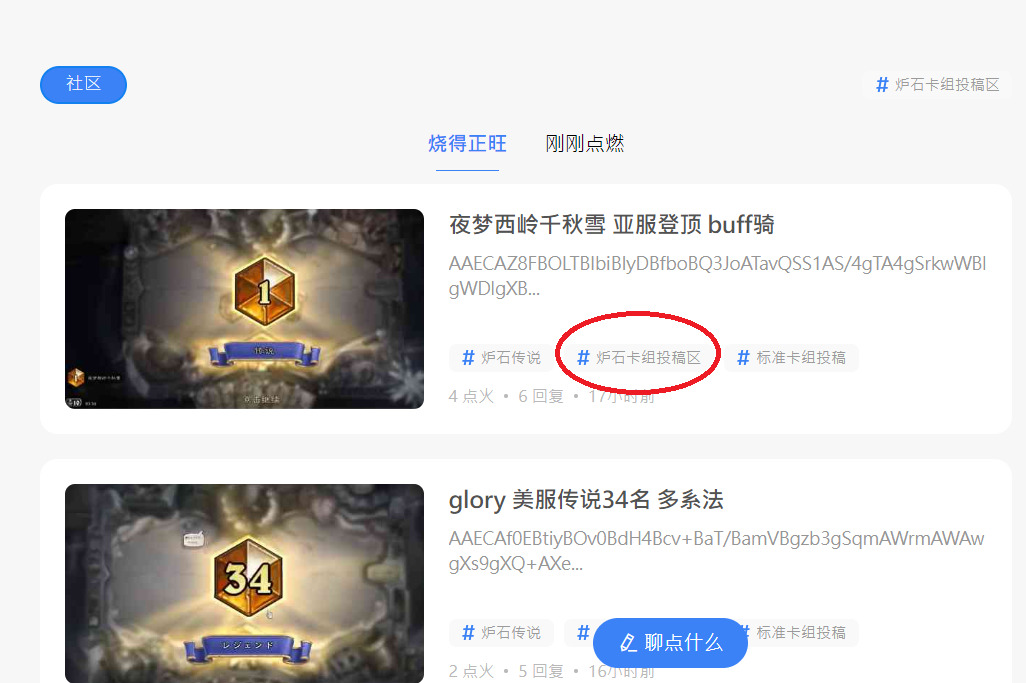Open post 夜梦西岭千秋雪 亚服登顶 buff骑

coord(611,224)
